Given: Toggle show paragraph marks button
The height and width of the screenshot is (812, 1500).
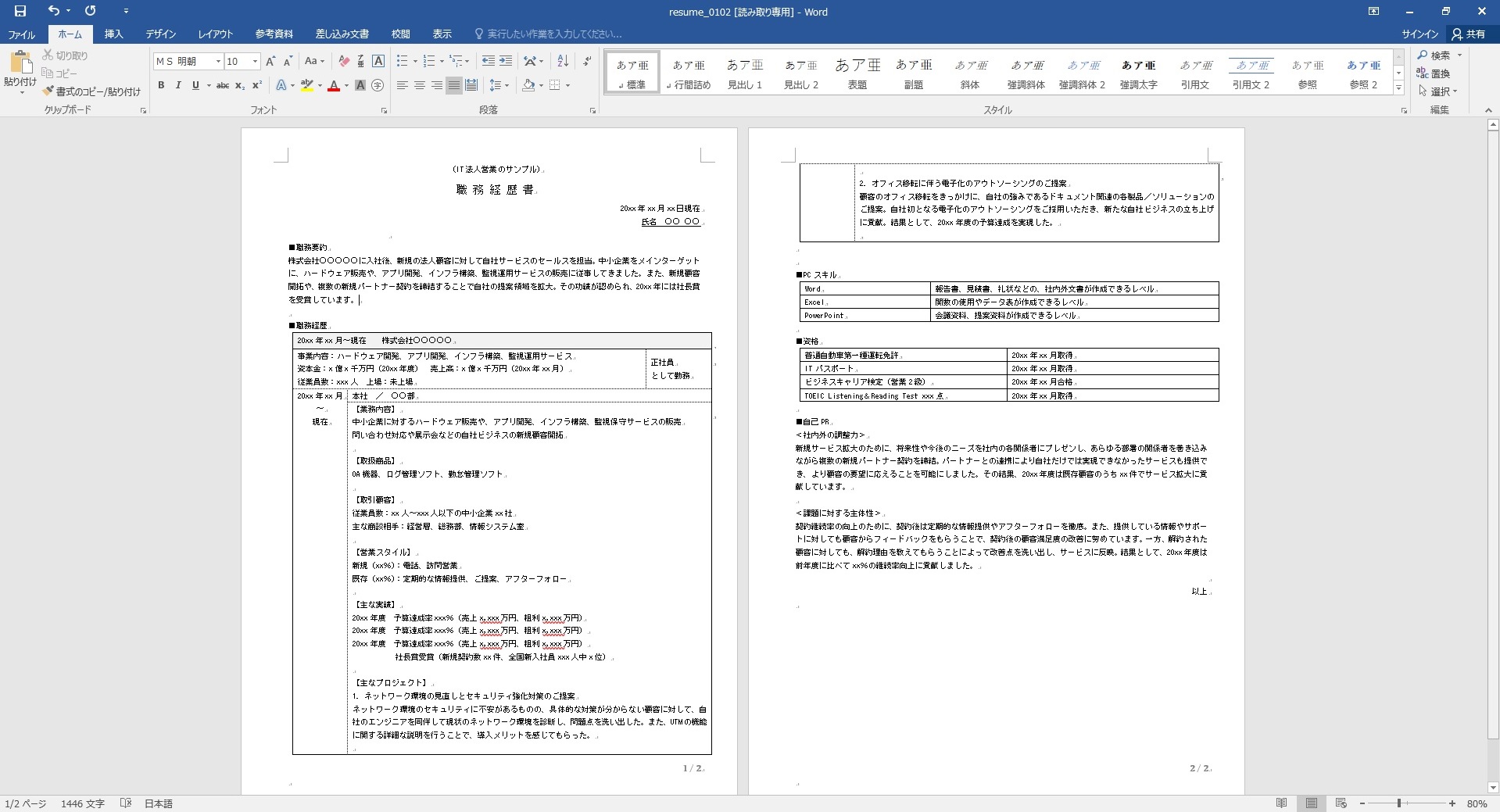Looking at the screenshot, I should [587, 61].
